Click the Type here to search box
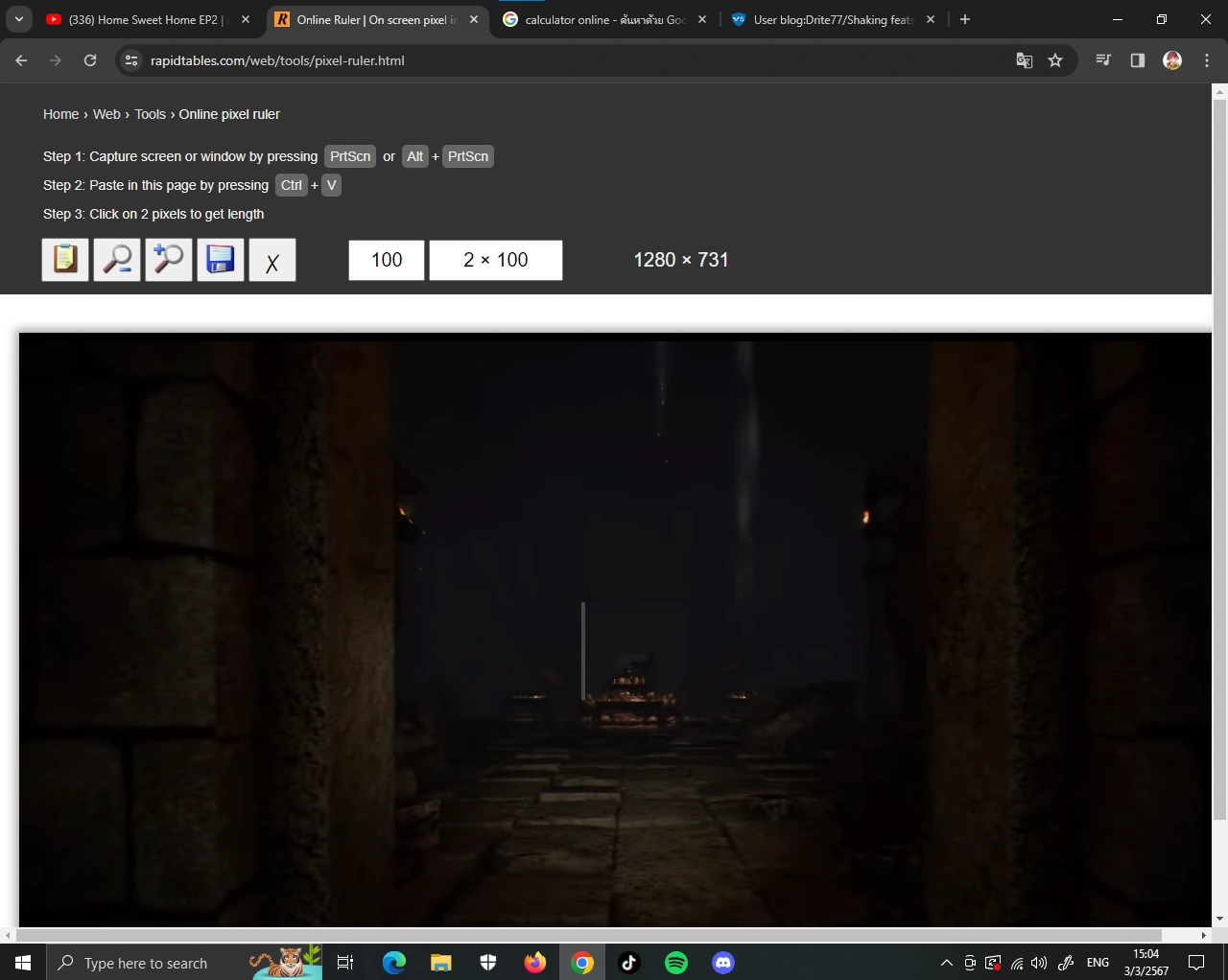 coord(184,963)
